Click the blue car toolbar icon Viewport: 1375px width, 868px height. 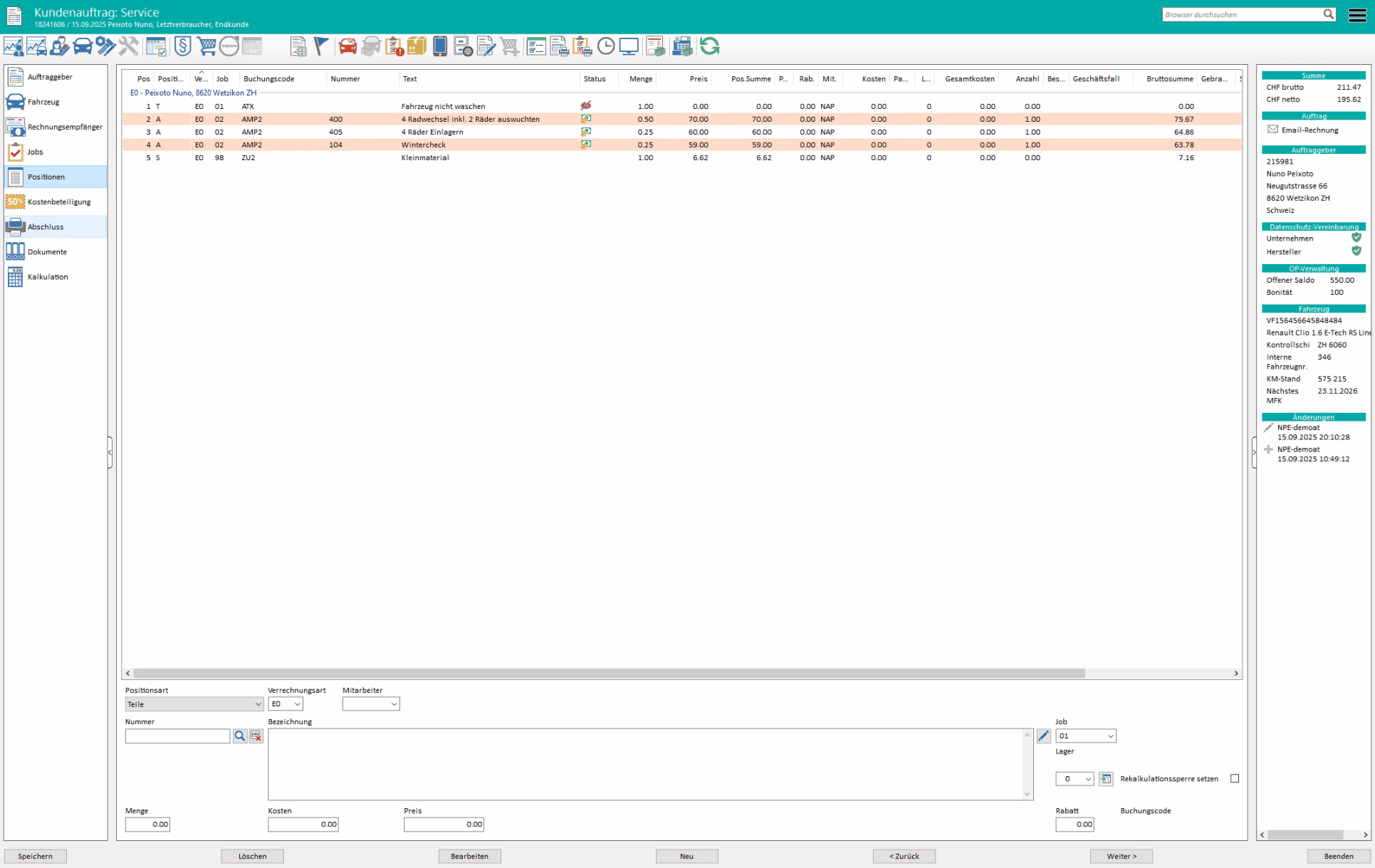tap(83, 47)
